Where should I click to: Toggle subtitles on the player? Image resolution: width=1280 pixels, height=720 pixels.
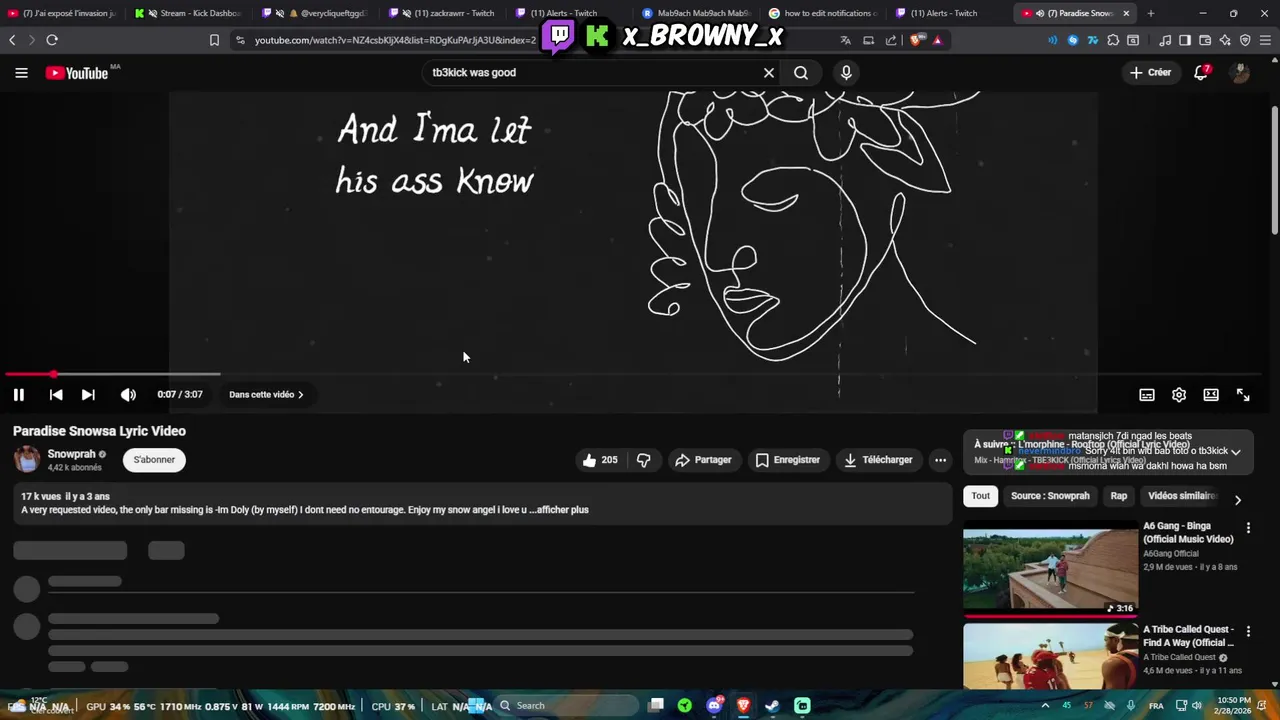coord(1147,395)
